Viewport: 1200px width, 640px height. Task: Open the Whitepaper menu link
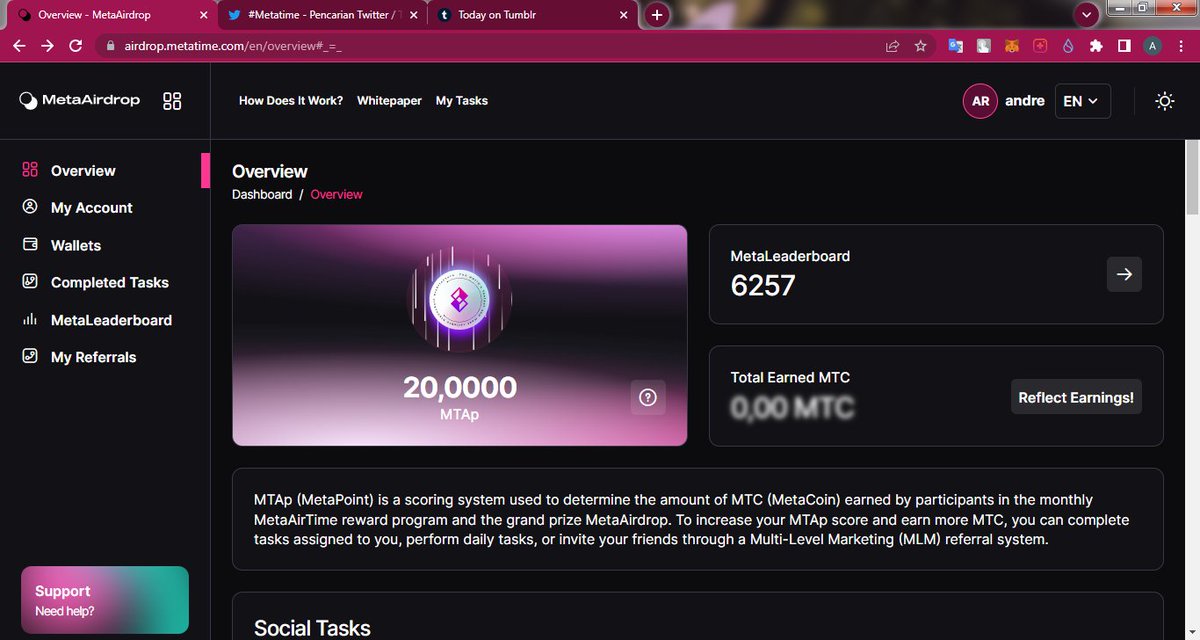(x=389, y=101)
